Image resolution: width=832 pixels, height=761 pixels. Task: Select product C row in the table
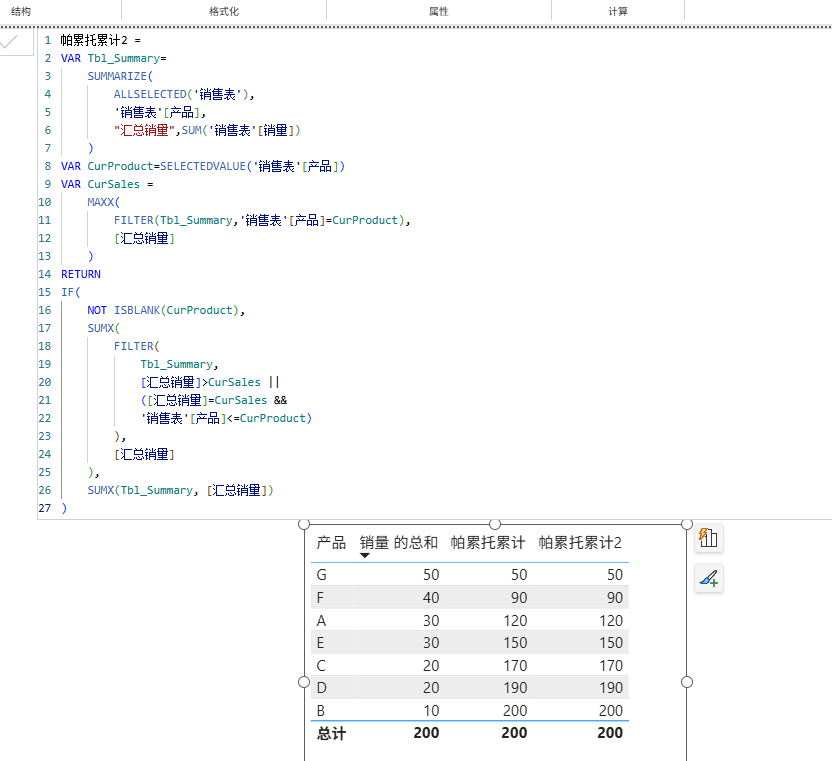[x=470, y=665]
